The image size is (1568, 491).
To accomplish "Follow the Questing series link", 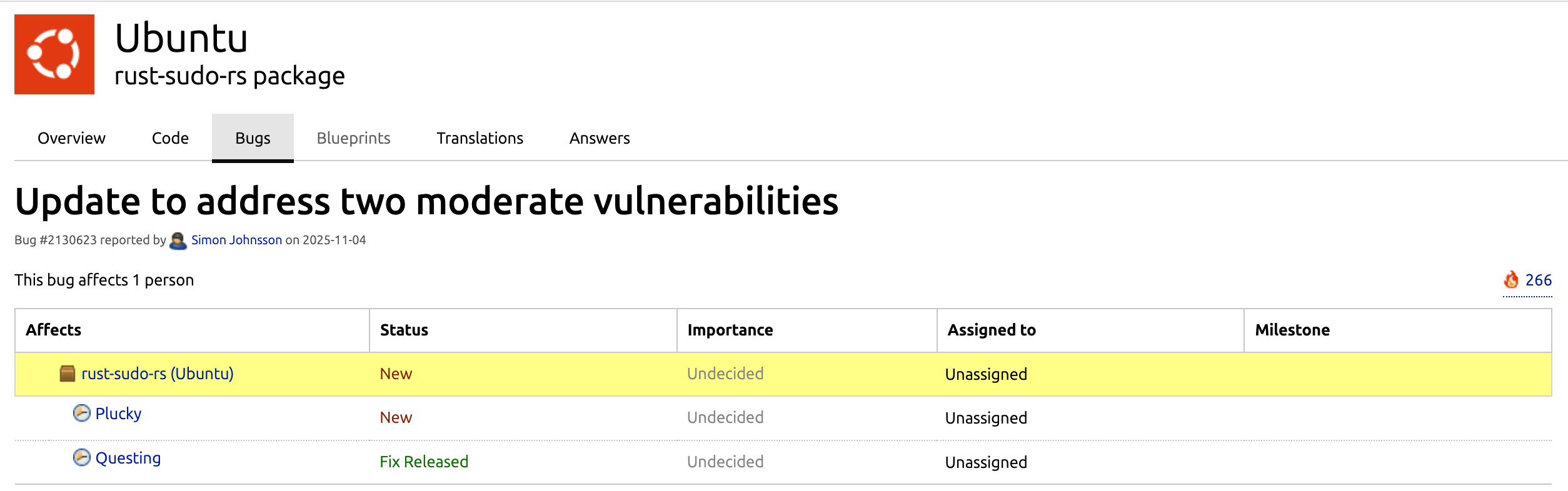I will (128, 458).
